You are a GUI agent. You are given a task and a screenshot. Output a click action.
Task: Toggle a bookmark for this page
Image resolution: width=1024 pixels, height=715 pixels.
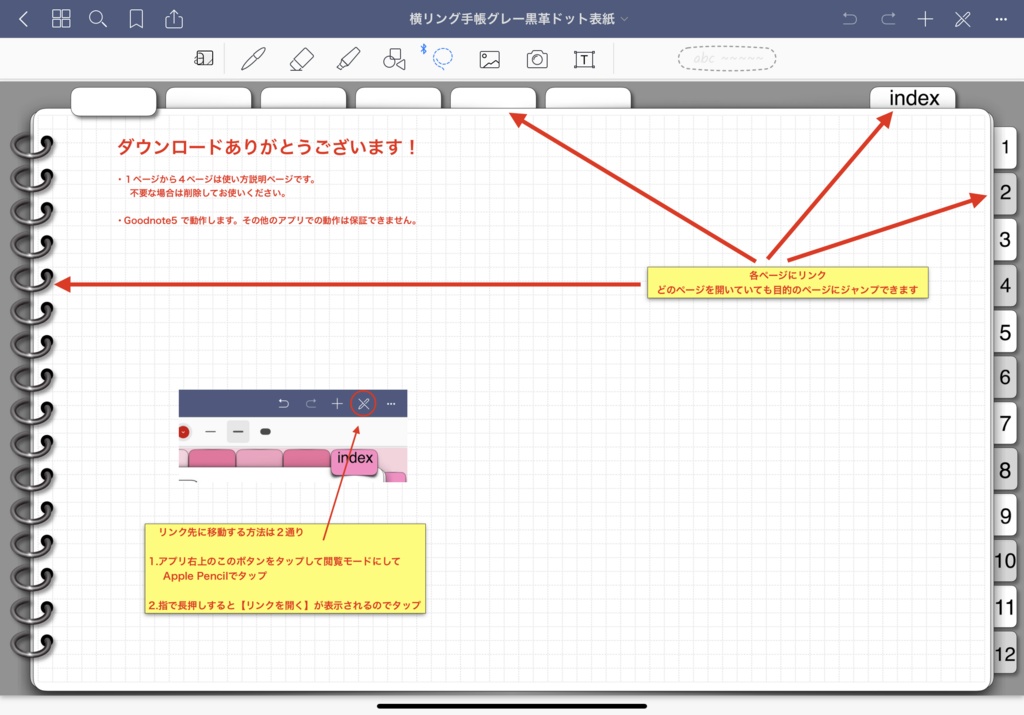(x=135, y=18)
